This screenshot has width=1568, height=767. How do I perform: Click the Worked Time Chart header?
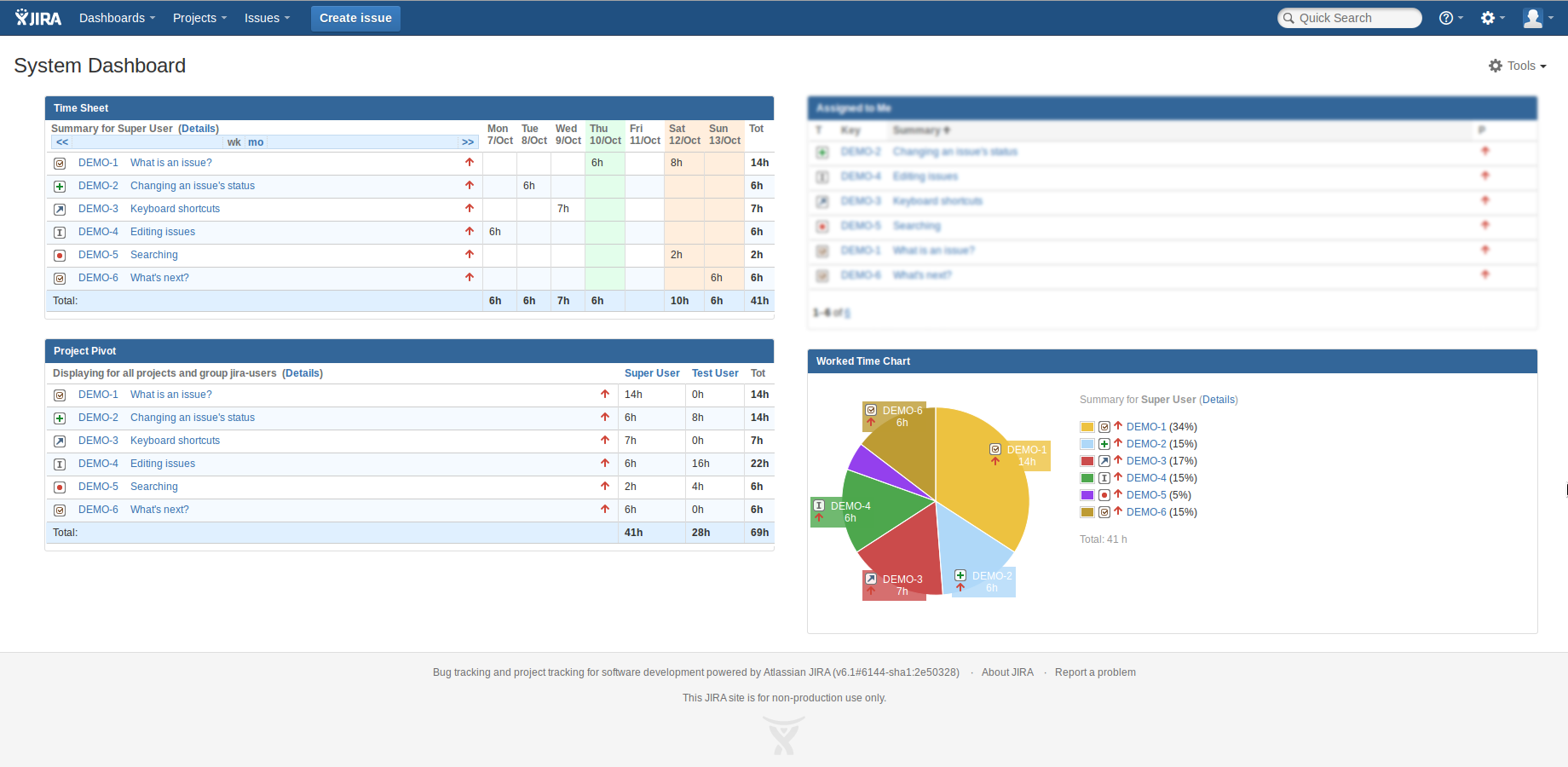(x=1173, y=361)
